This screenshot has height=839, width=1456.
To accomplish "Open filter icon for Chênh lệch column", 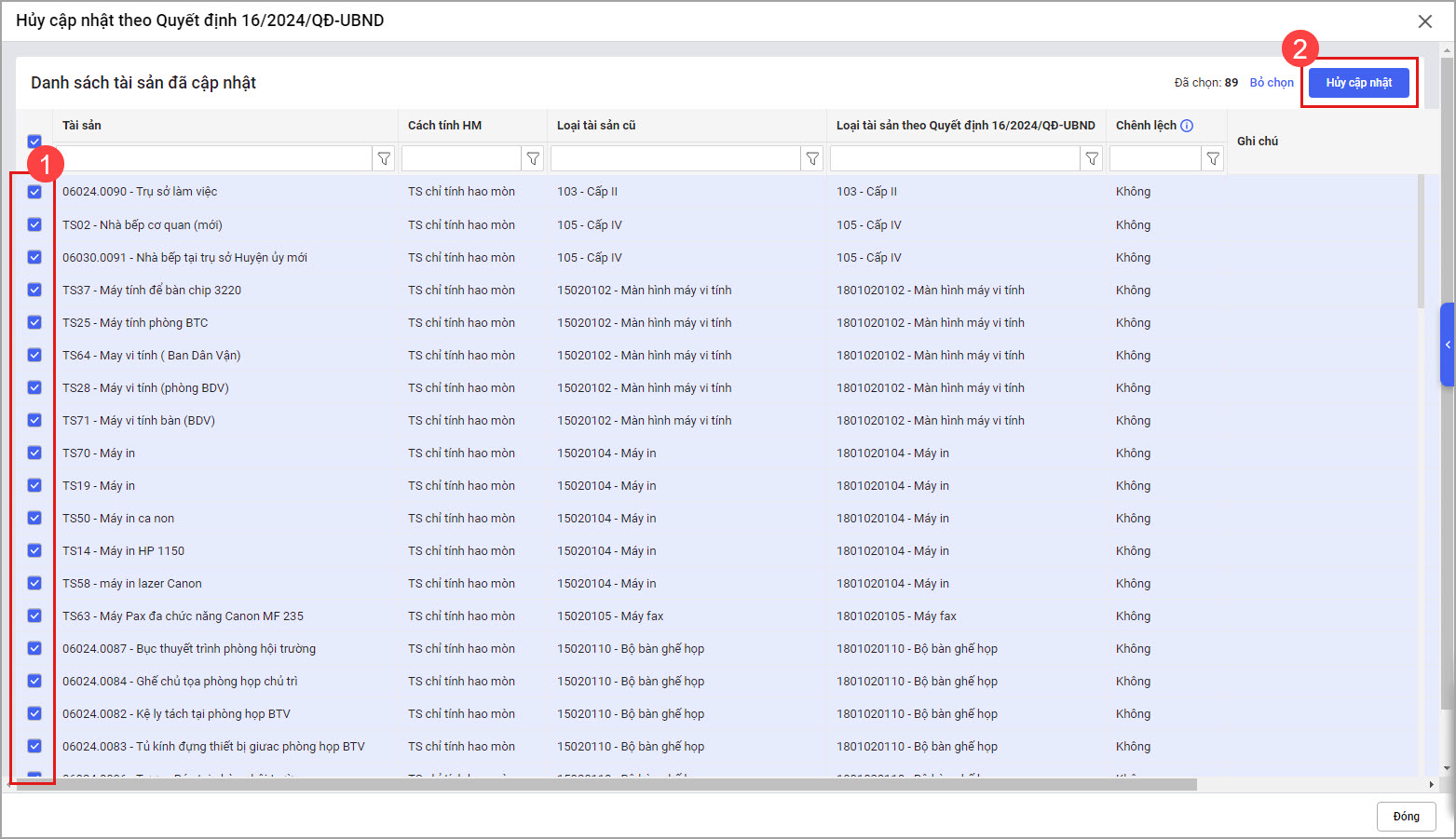I will [1213, 159].
